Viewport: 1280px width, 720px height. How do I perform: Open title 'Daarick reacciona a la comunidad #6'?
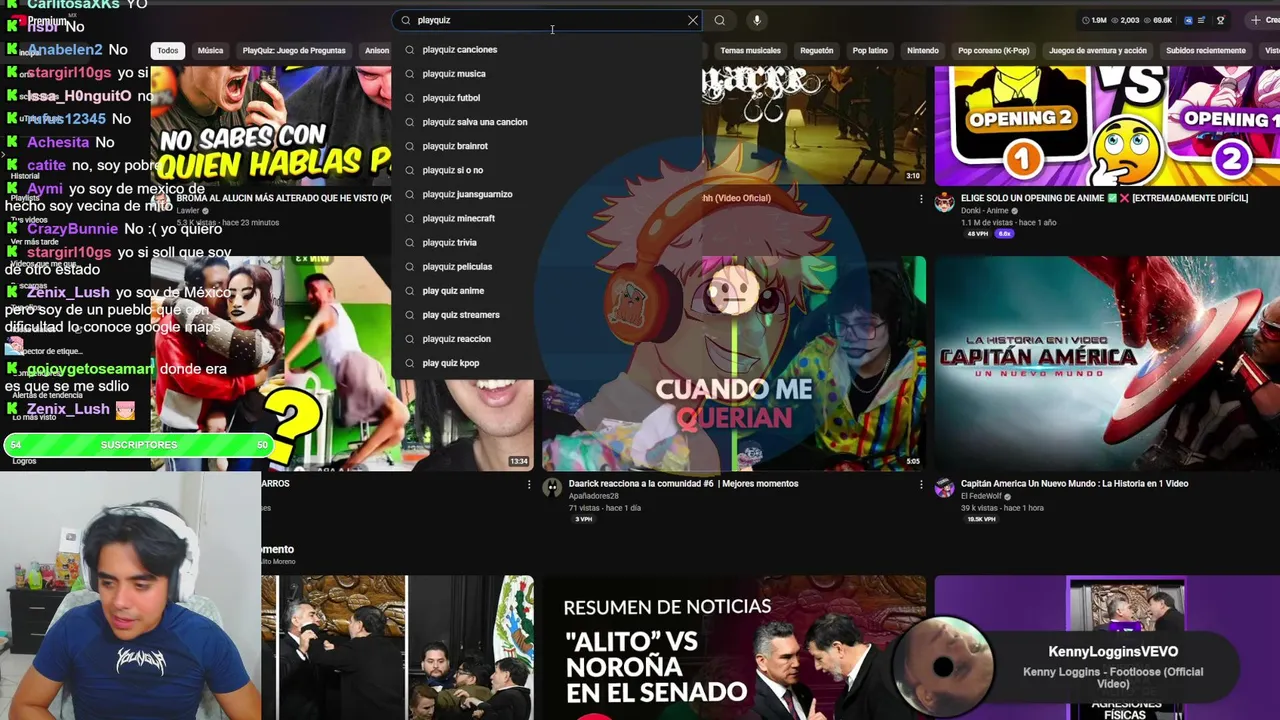coord(683,483)
